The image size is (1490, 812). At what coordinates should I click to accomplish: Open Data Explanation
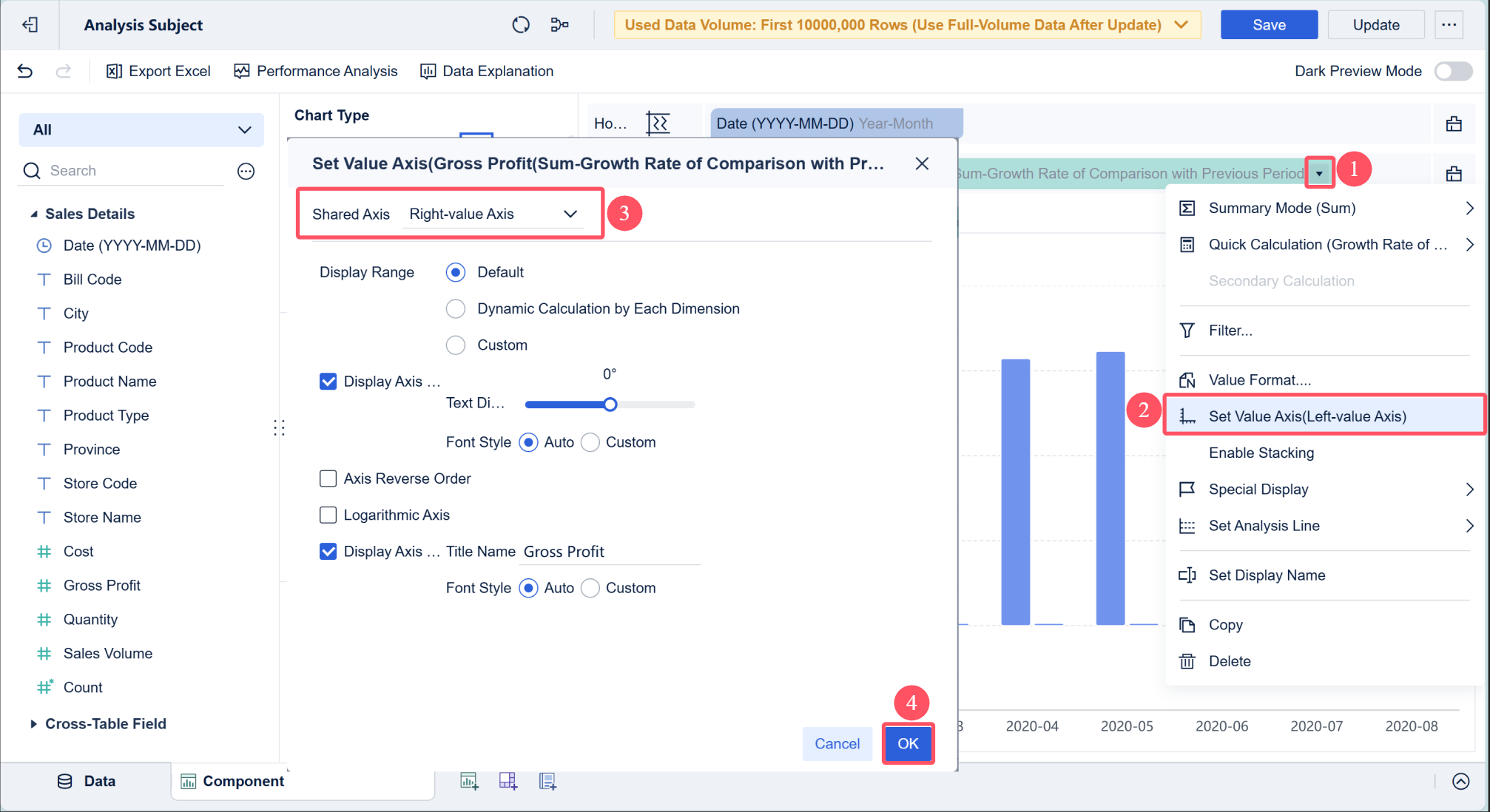[487, 71]
